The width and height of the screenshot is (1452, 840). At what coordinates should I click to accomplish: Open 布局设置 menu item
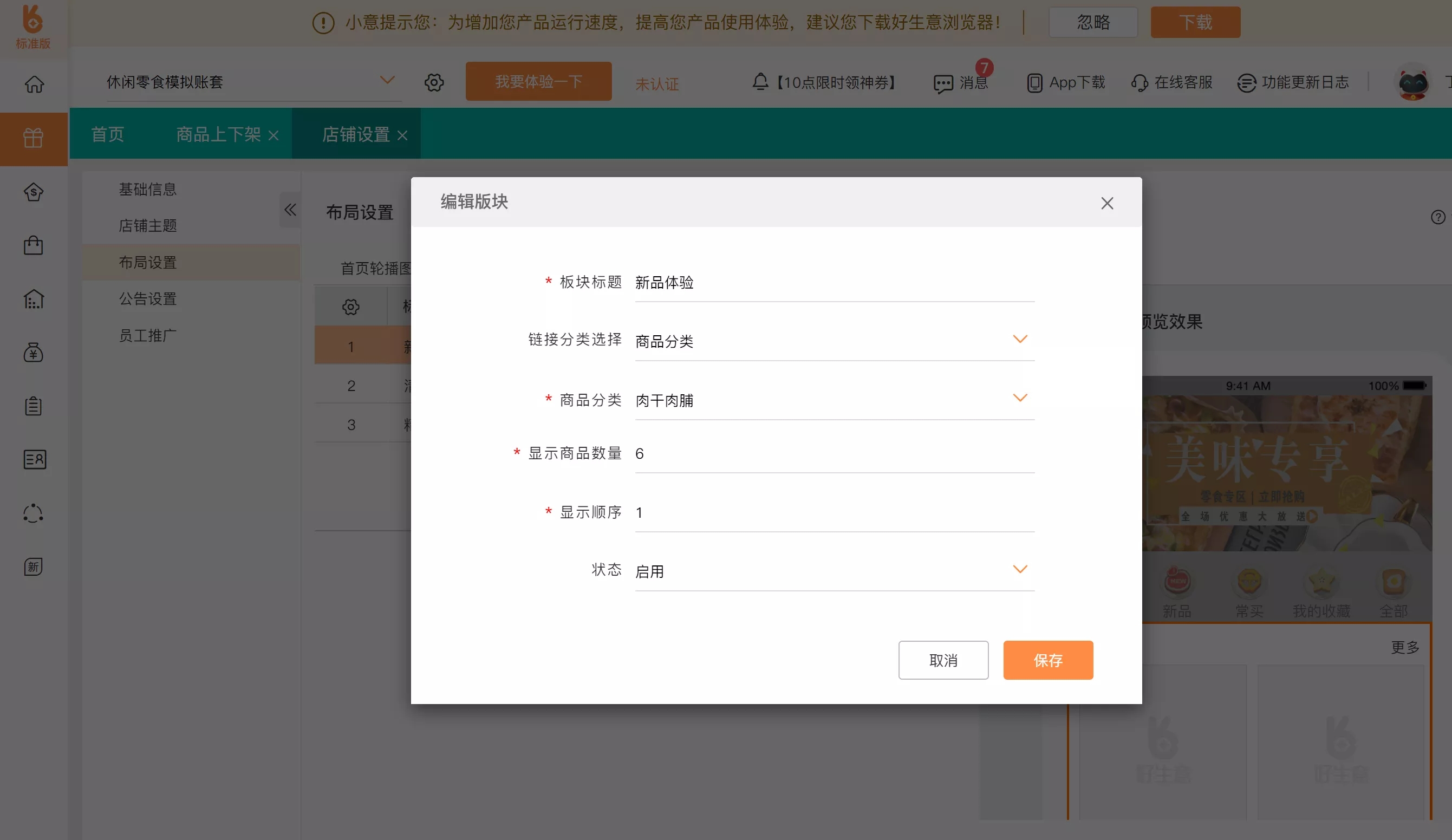[191, 262]
